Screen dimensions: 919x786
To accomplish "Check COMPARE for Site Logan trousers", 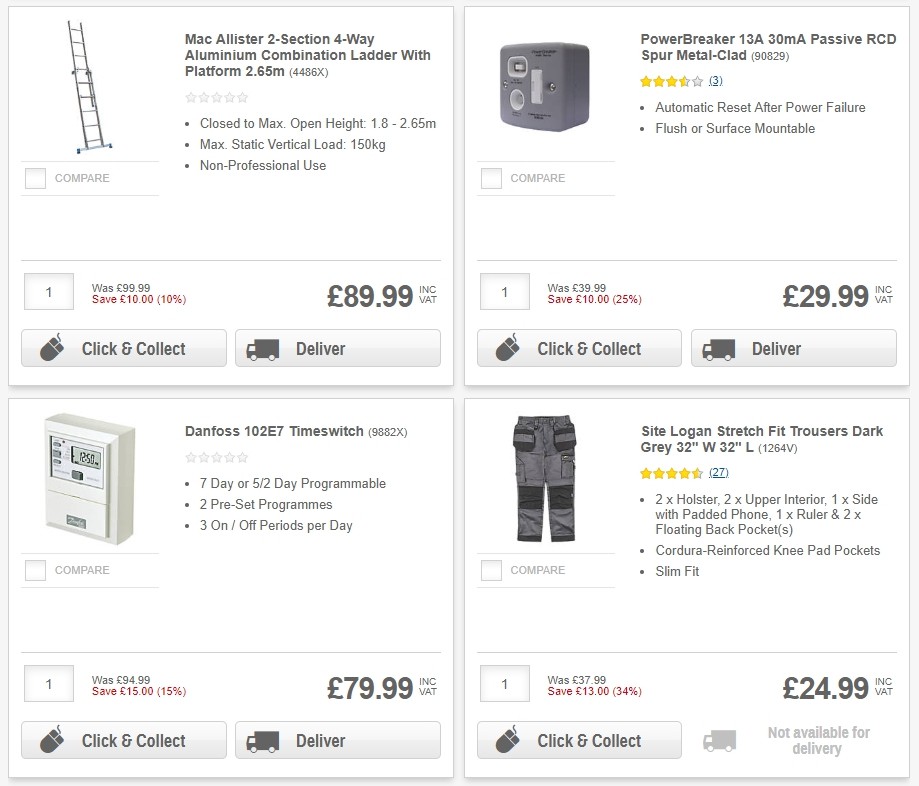I will 491,570.
